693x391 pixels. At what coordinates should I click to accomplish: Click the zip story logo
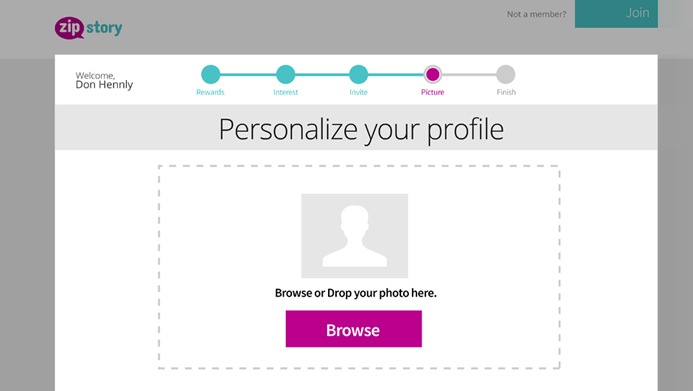click(88, 28)
